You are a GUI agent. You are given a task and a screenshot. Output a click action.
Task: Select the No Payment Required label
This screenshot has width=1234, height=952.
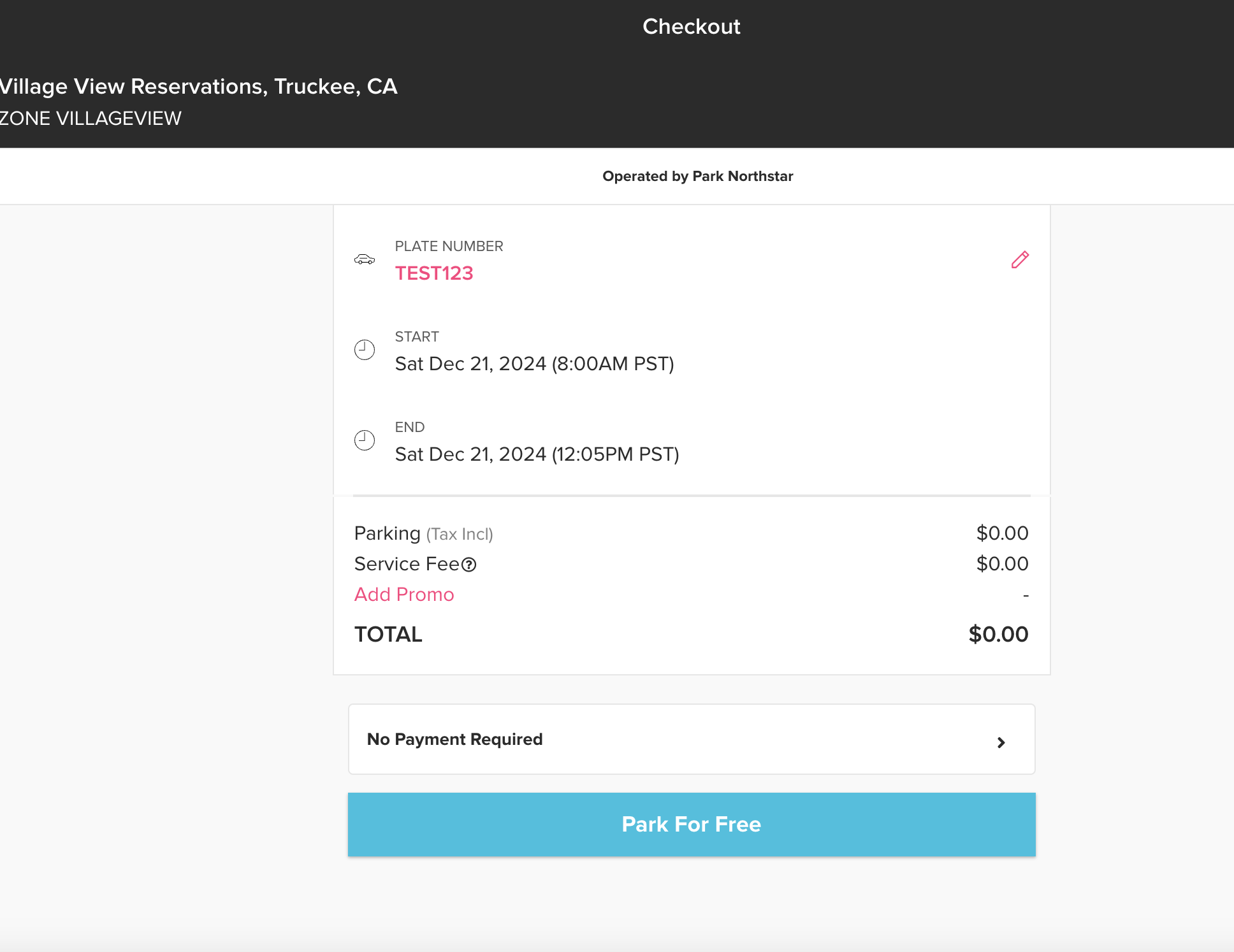[x=454, y=739]
